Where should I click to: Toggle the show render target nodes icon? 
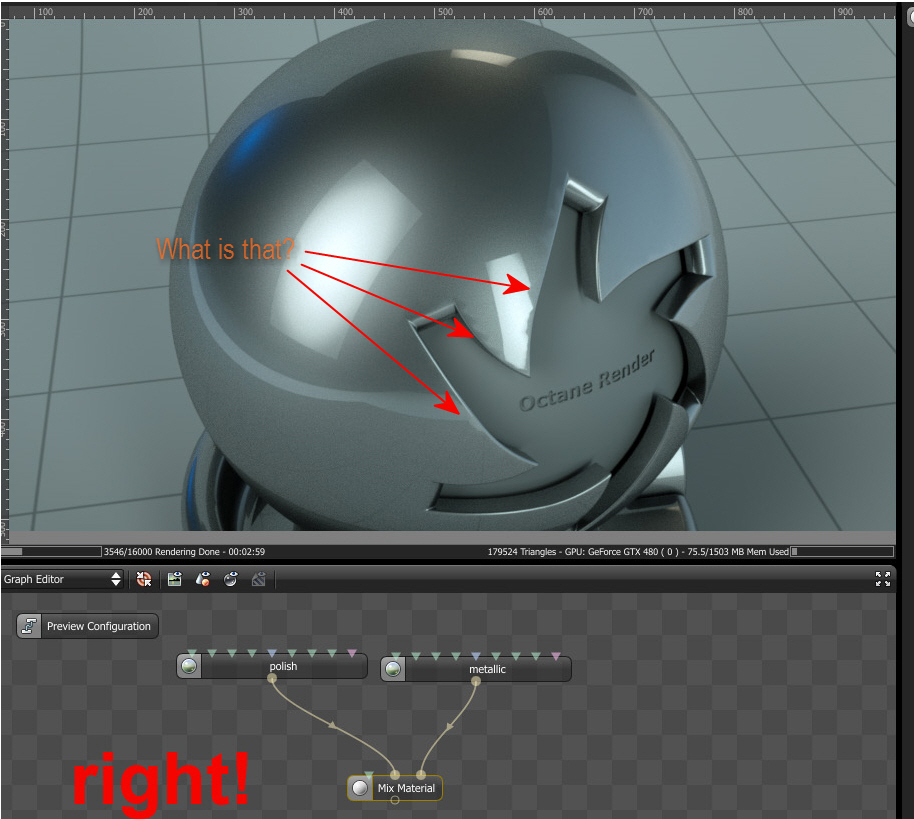click(x=174, y=579)
